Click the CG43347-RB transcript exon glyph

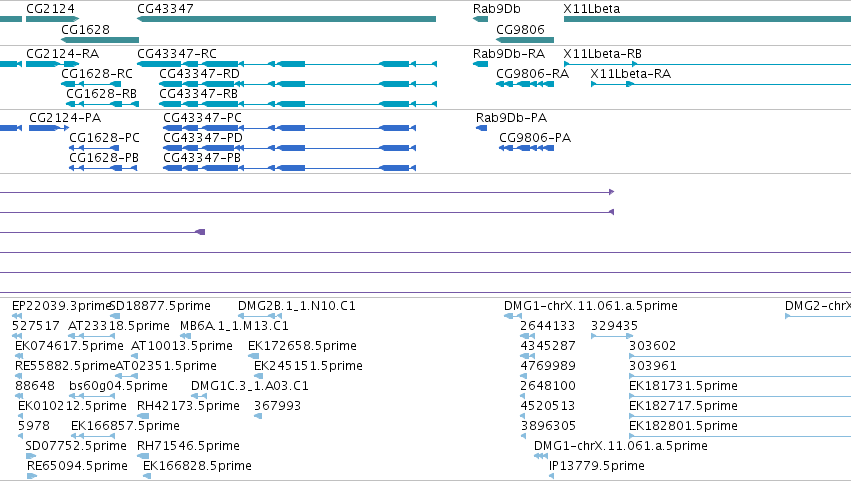click(x=297, y=104)
